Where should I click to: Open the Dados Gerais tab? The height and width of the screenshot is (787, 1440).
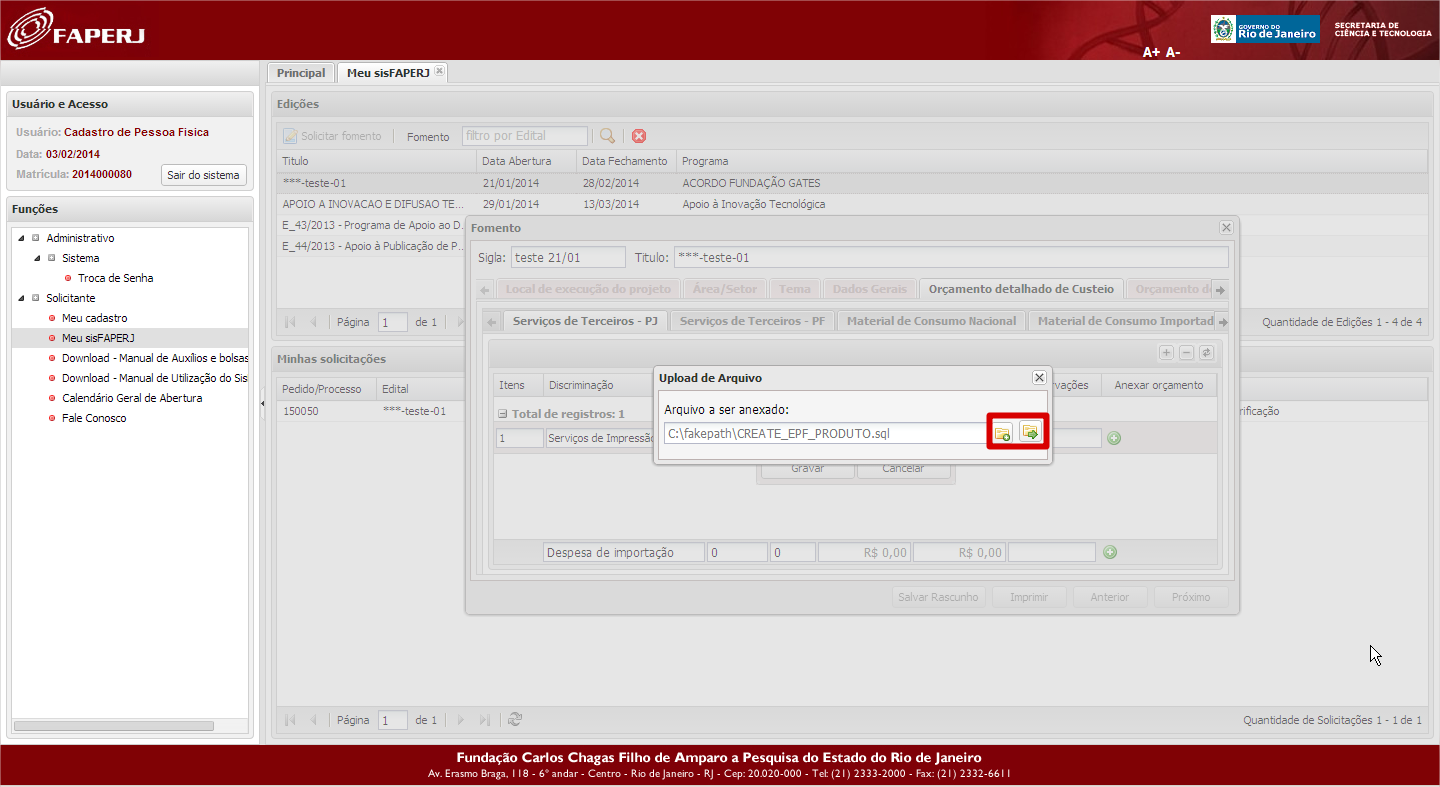870,289
